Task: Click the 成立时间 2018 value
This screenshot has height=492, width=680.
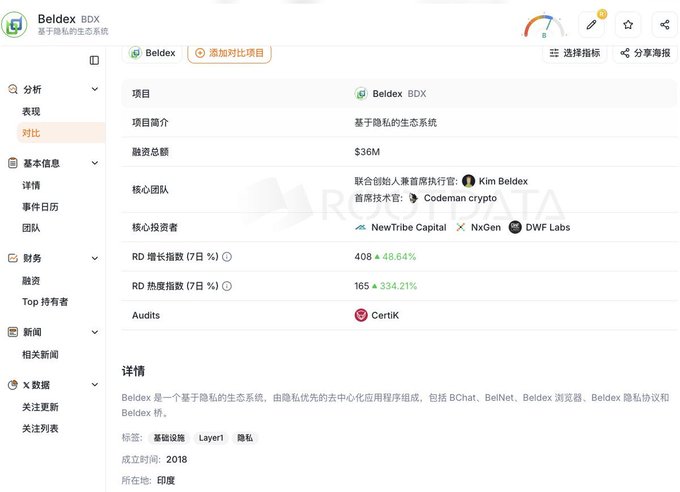Action: [x=177, y=459]
